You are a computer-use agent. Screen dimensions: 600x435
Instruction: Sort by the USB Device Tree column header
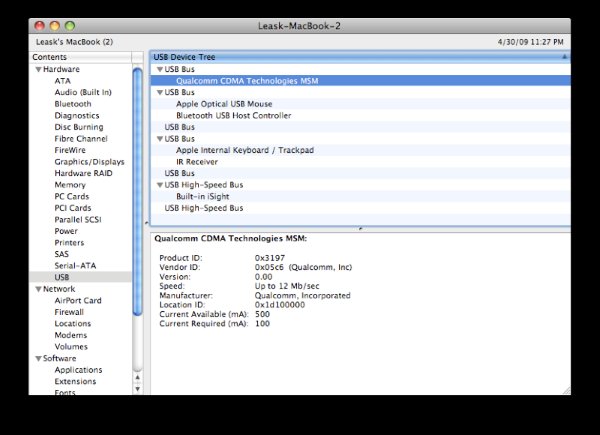pyautogui.click(x=360, y=57)
